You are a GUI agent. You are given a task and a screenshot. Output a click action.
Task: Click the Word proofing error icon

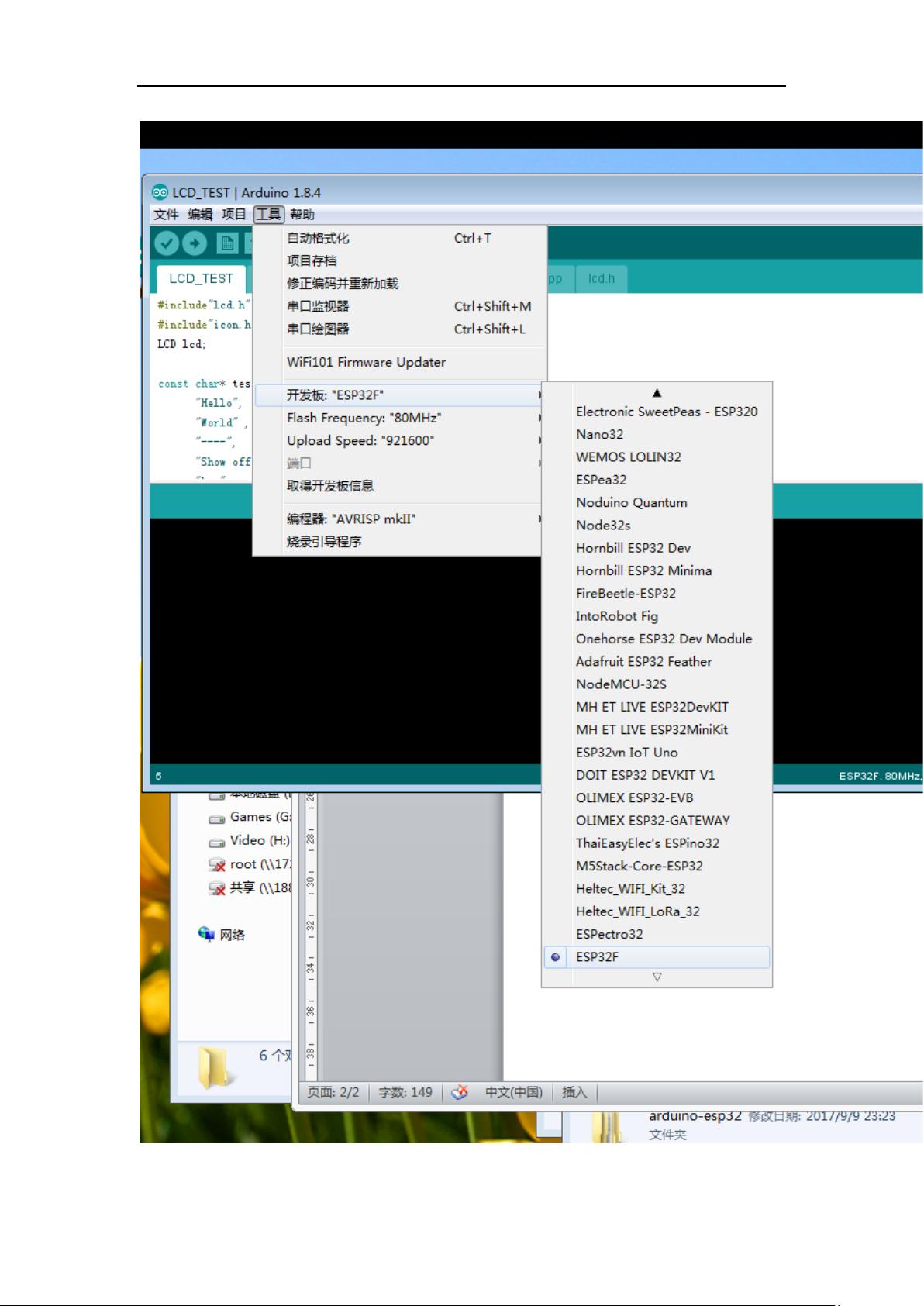(460, 1092)
